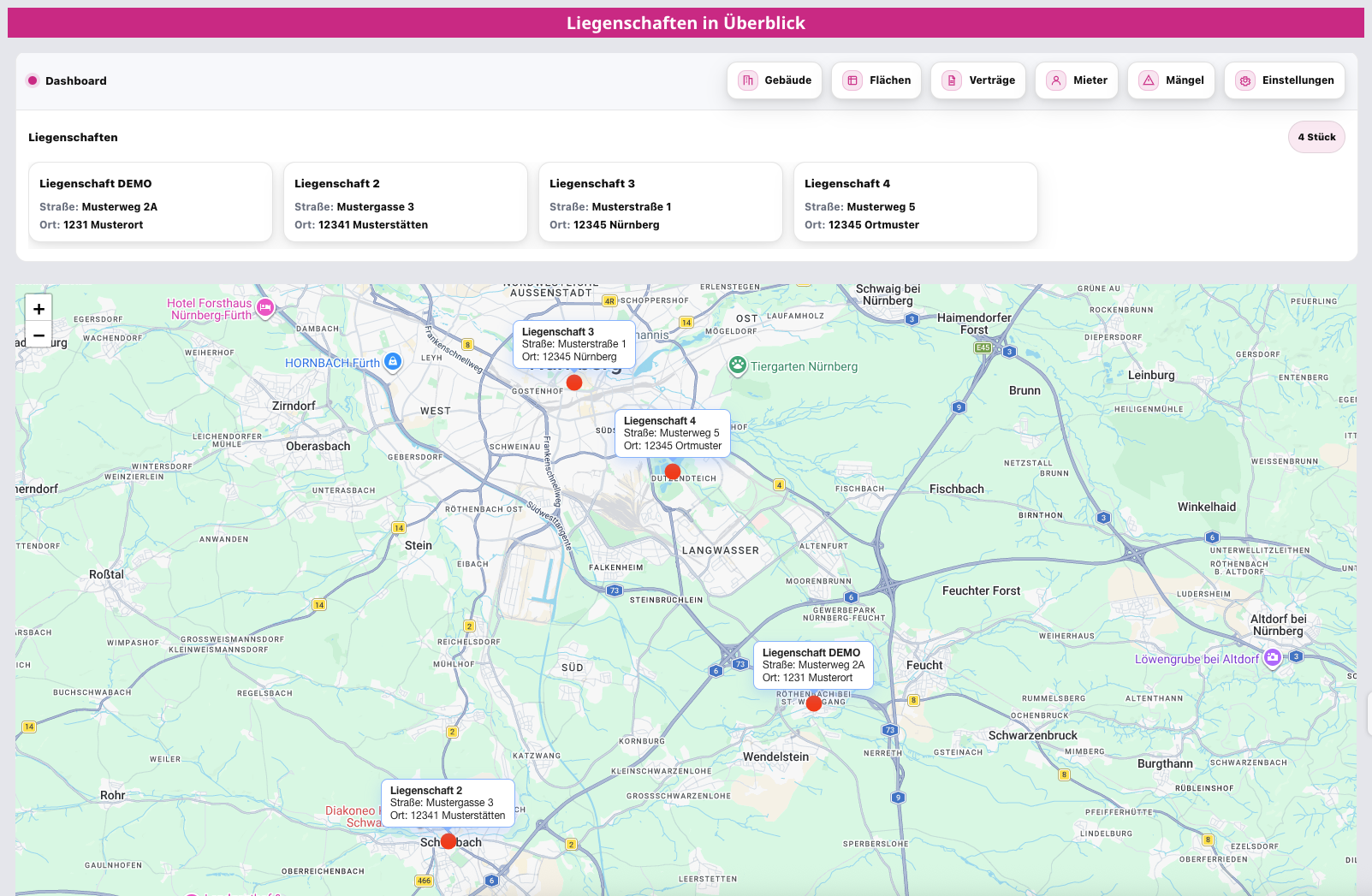Click the pink Dashboard indicator dot
The height and width of the screenshot is (896, 1372).
click(x=33, y=80)
